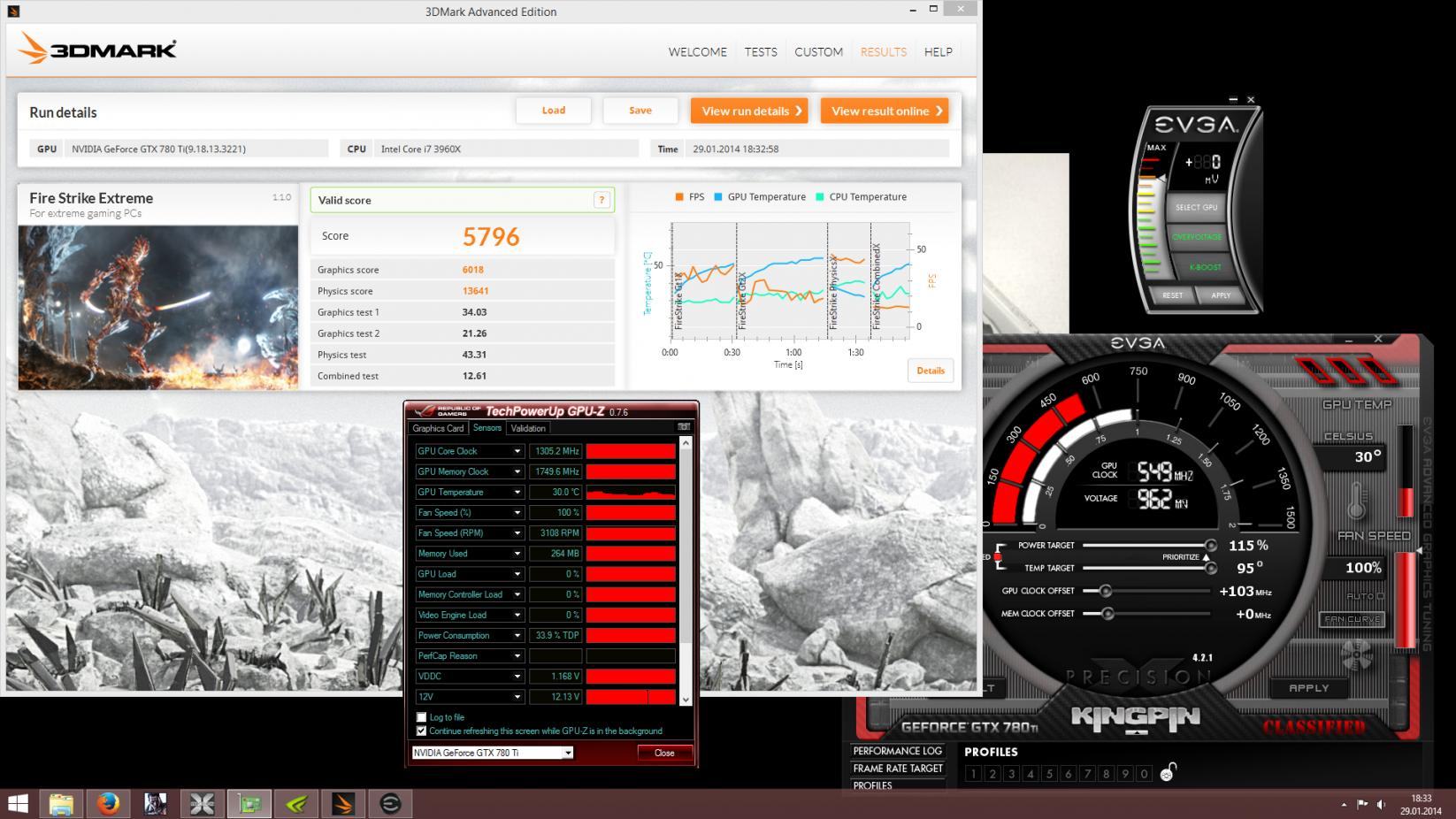The image size is (1456, 819).
Task: Open the EVGA taskbar icon
Action: point(390,803)
